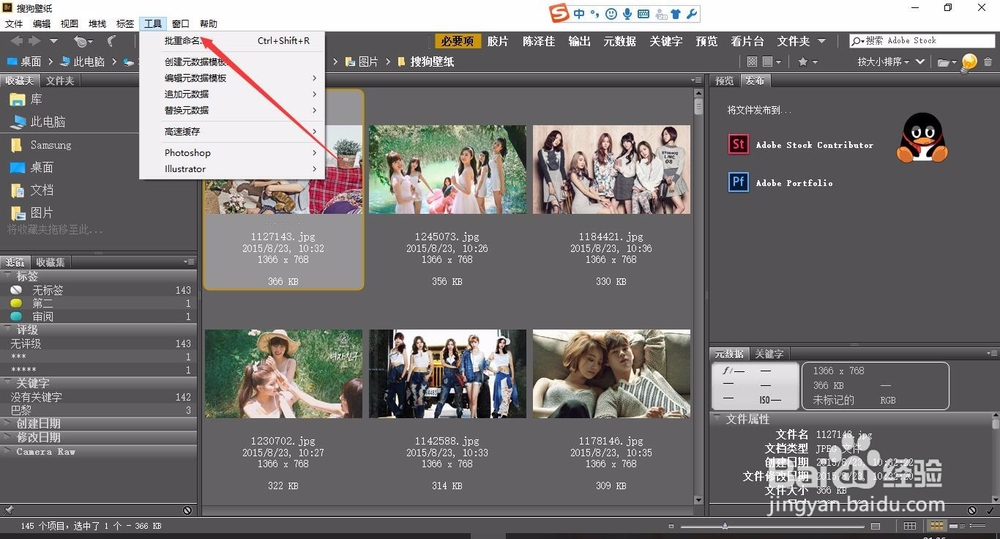The width and height of the screenshot is (1000, 539).
Task: Switch to the 元数据 workspace
Action: pyautogui.click(x=620, y=41)
